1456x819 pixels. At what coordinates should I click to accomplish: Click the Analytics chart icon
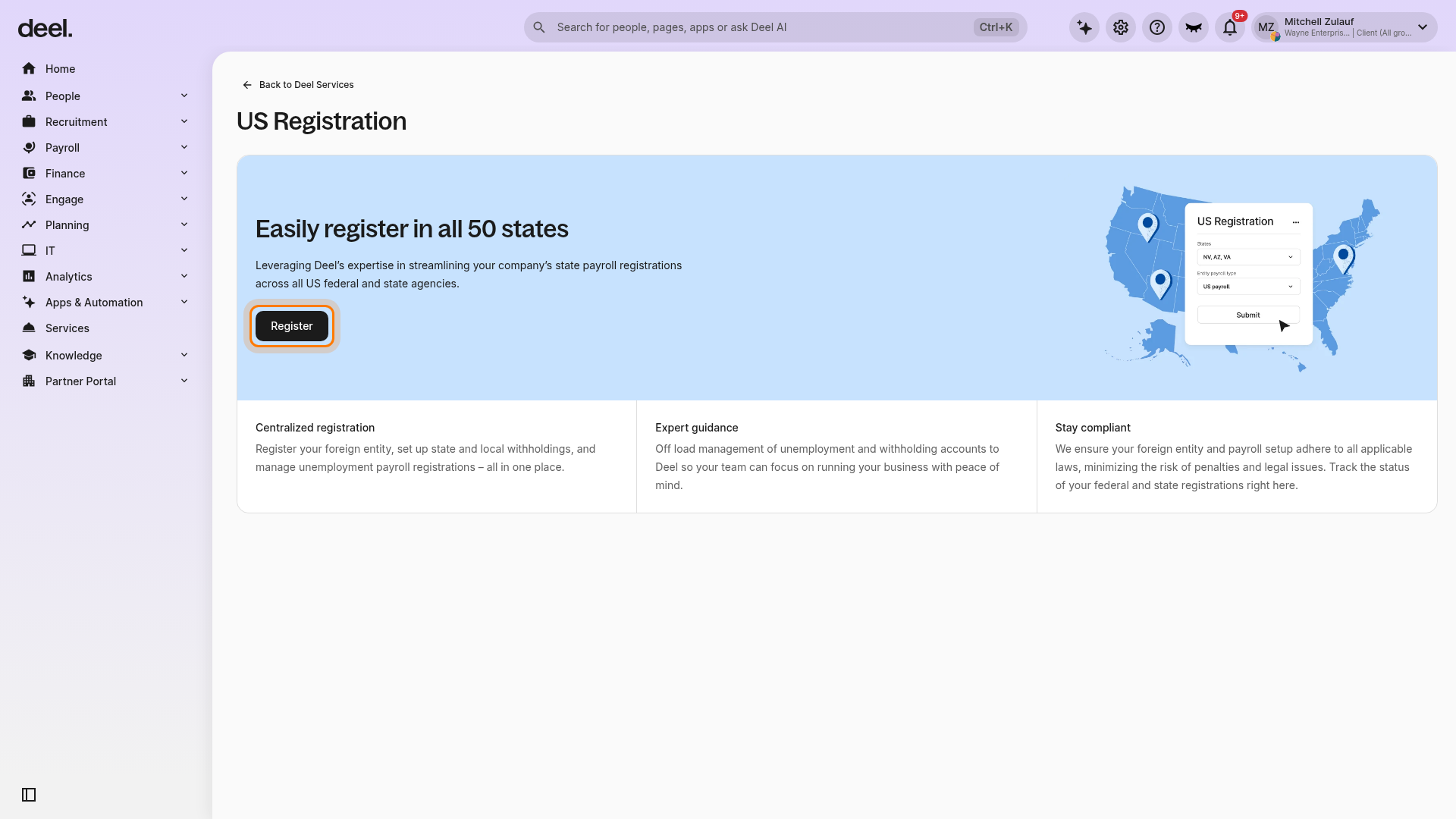[29, 277]
